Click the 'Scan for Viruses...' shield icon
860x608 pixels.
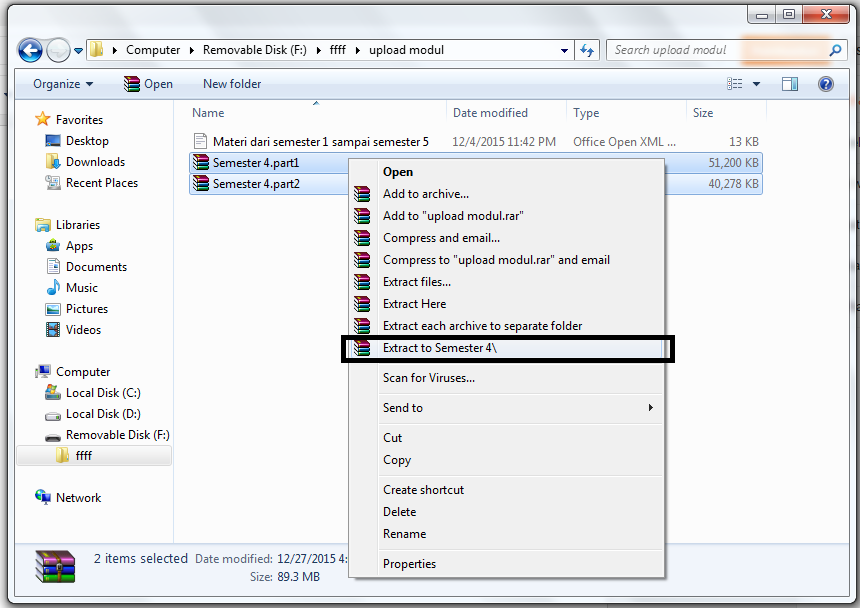tap(361, 379)
